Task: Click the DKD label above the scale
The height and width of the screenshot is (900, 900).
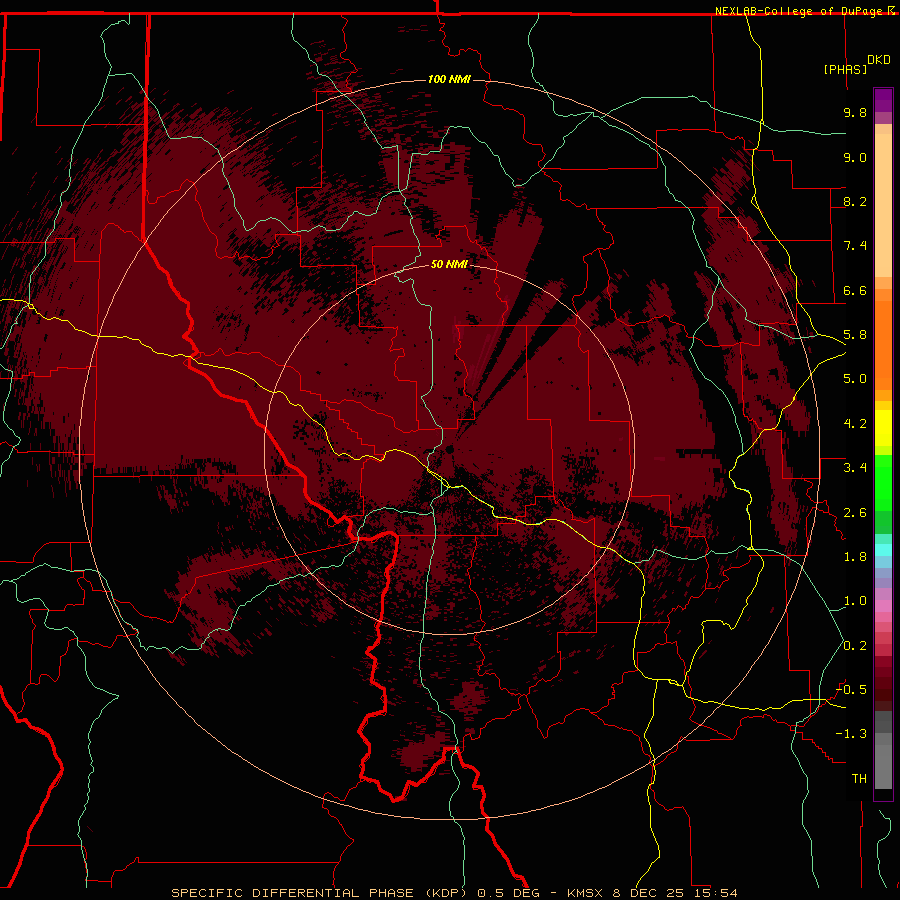Action: [879, 60]
